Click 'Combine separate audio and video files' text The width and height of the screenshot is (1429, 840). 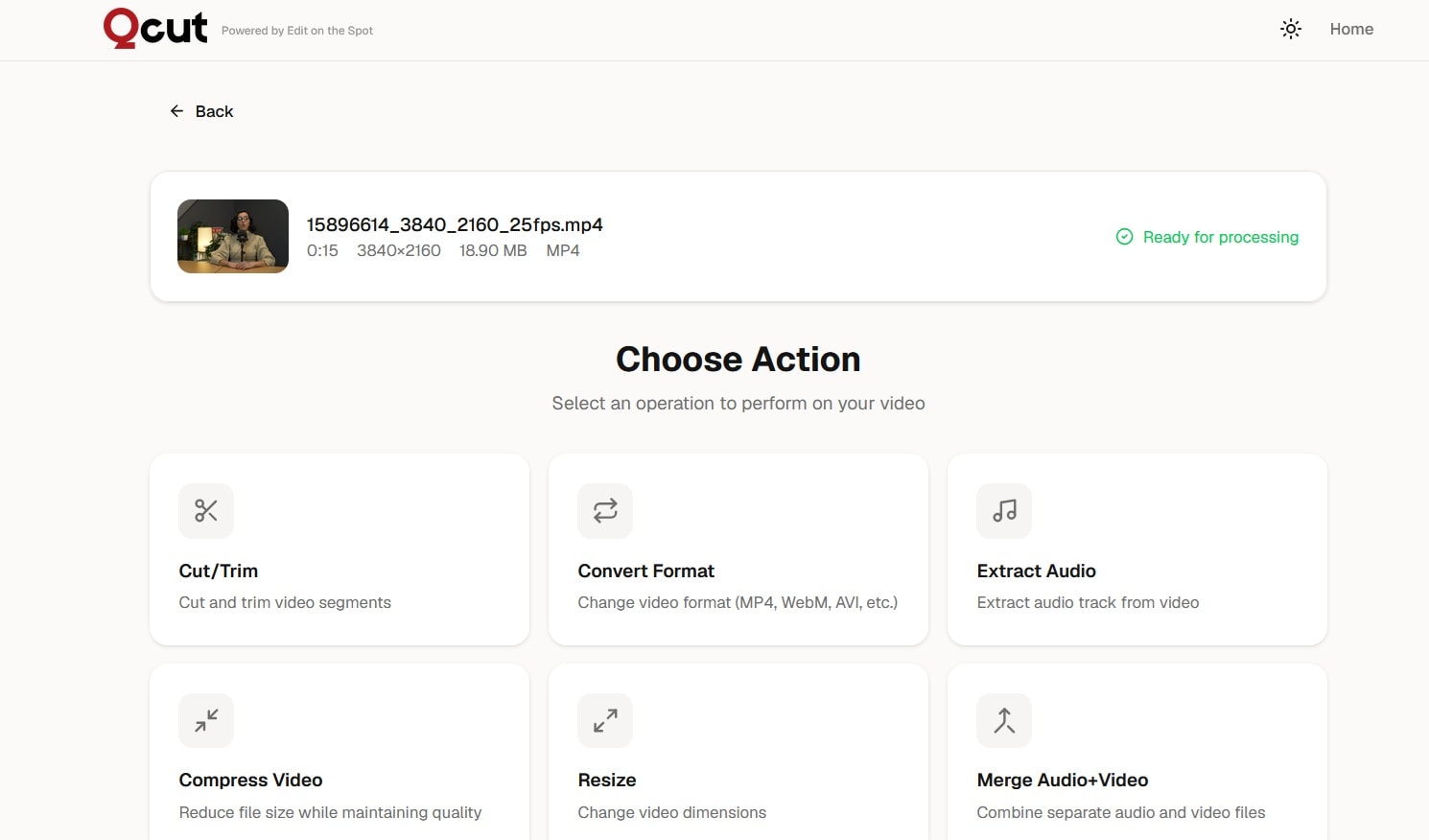click(1121, 812)
